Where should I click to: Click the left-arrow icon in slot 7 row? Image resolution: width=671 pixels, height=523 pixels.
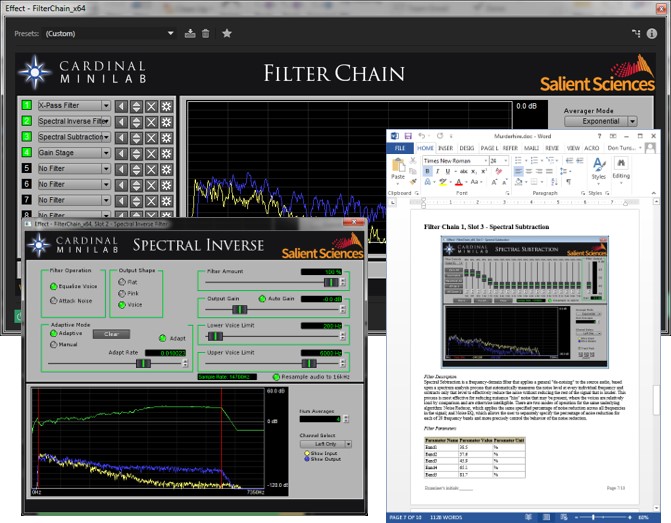coord(121,201)
